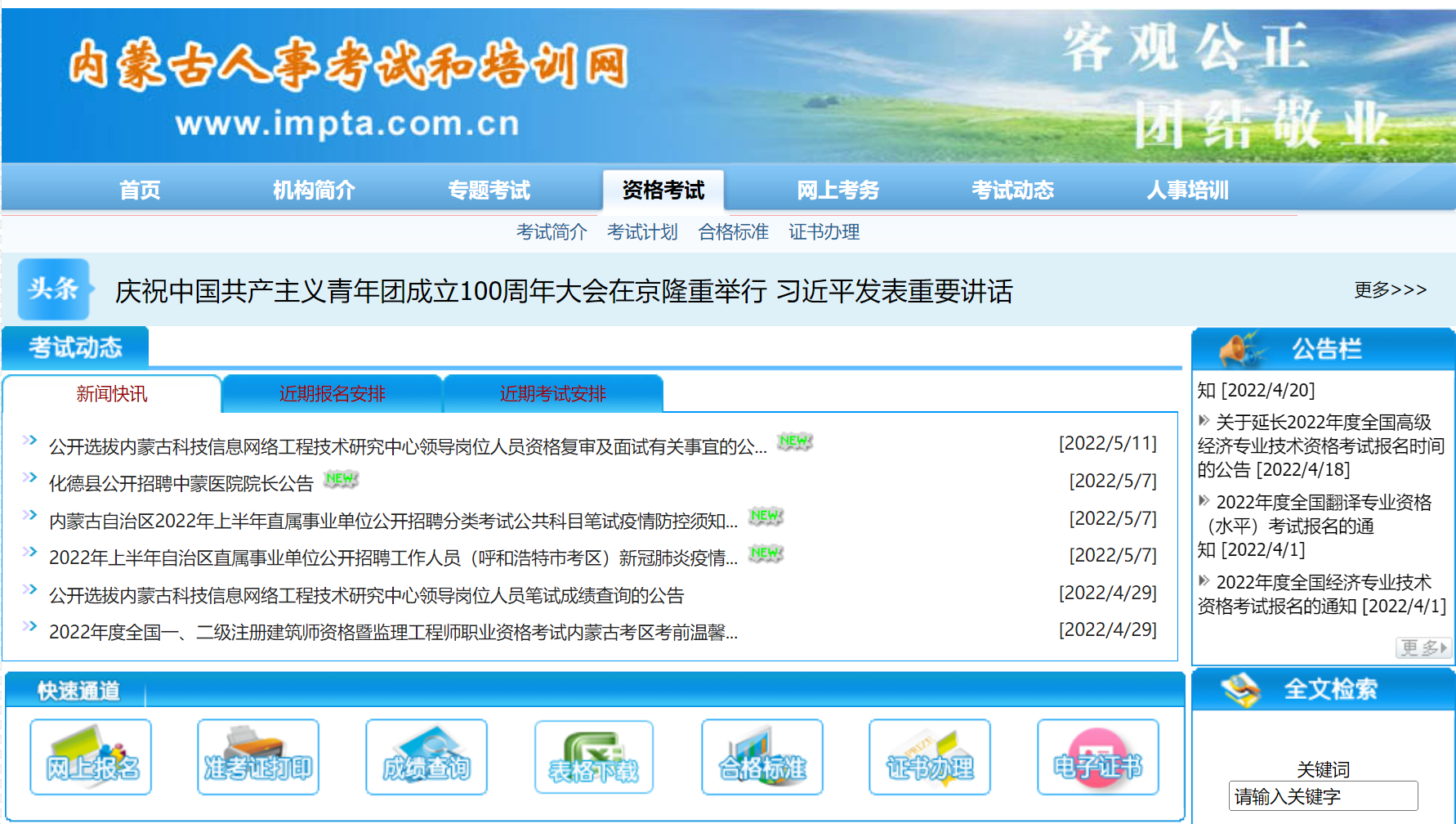Screen dimensions: 1456x824
Task: Select the 资格考试 navigation tab
Action: coord(663,190)
